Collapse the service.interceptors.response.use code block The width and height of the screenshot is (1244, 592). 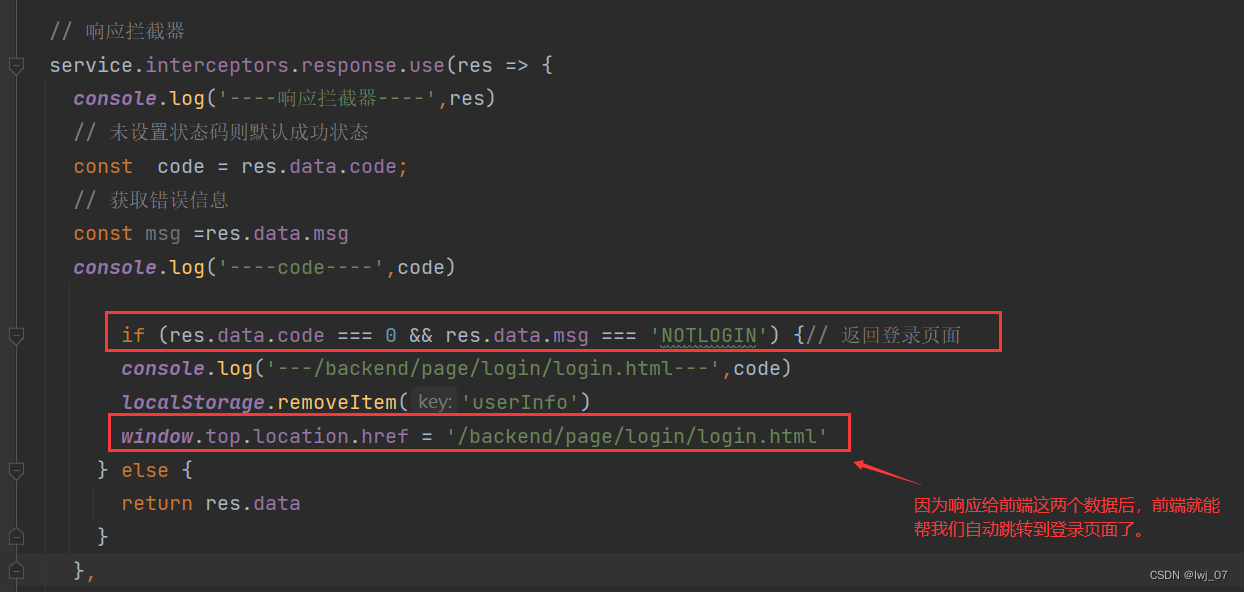[x=15, y=66]
